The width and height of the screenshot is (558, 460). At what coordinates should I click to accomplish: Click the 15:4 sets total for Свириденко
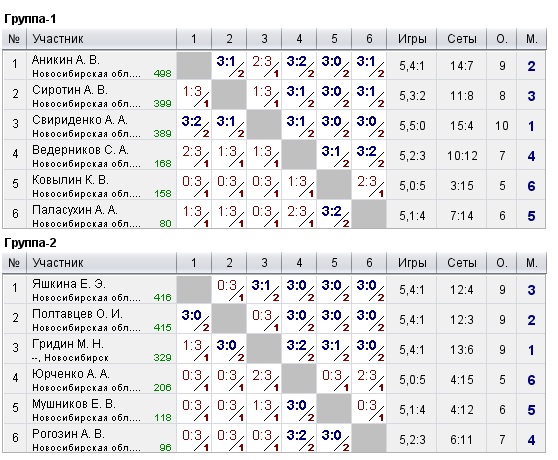click(462, 126)
